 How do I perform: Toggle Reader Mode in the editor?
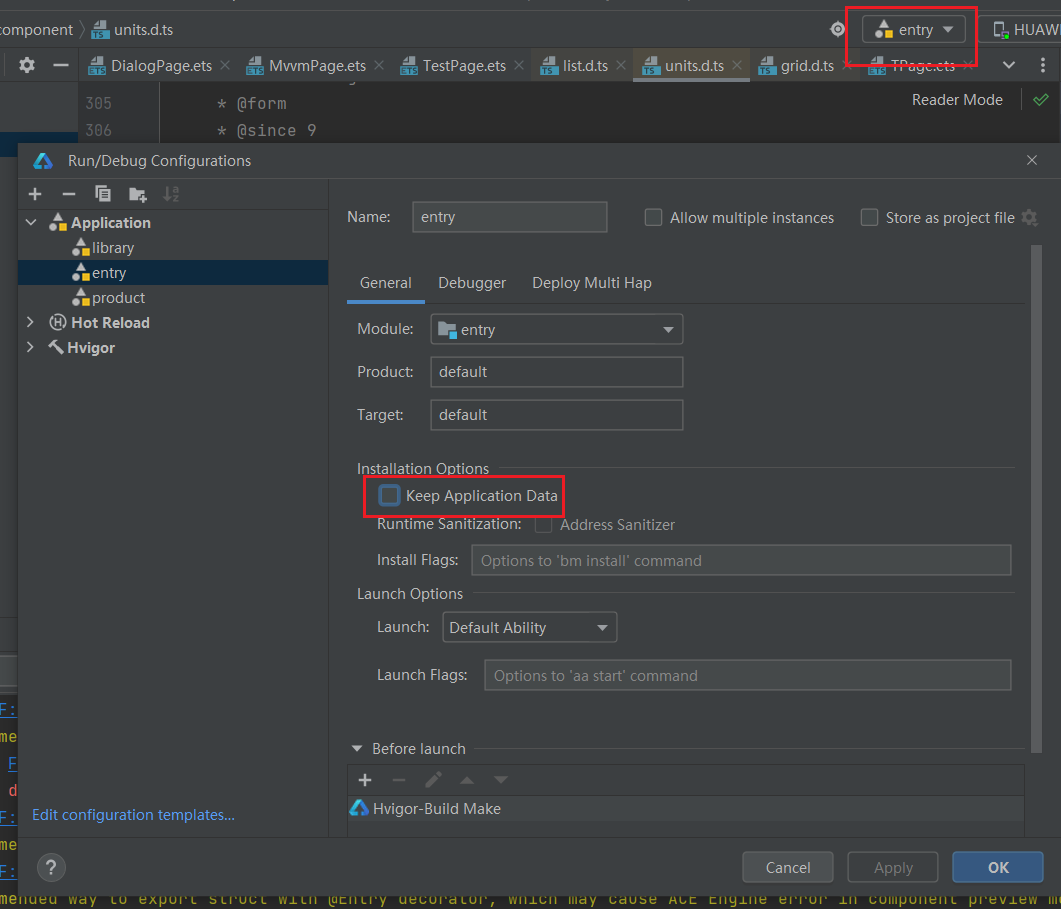957,99
